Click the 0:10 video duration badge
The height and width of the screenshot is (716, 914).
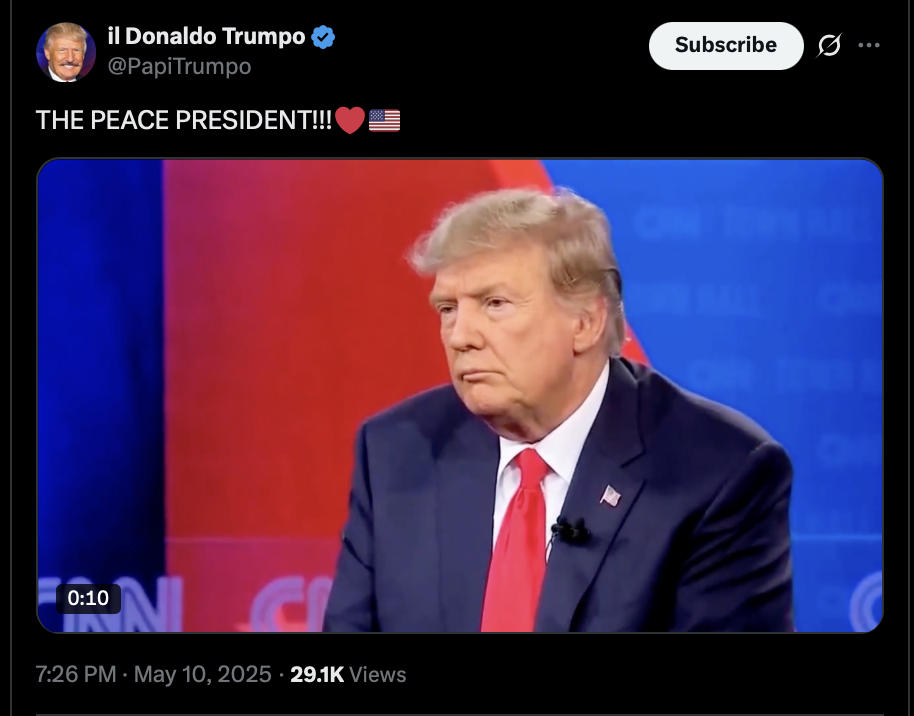point(88,598)
